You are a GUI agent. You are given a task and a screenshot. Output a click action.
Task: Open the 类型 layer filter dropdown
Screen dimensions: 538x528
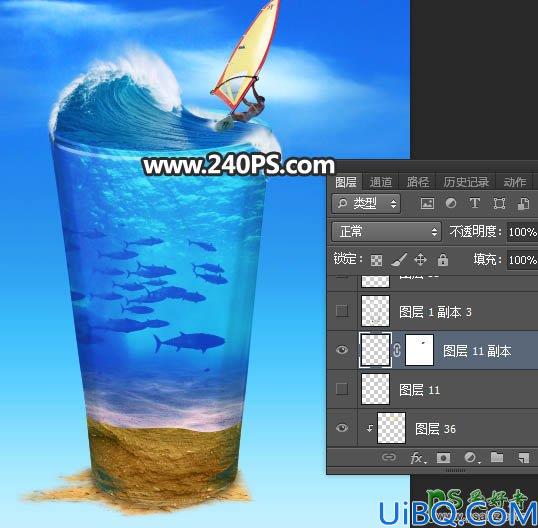366,204
